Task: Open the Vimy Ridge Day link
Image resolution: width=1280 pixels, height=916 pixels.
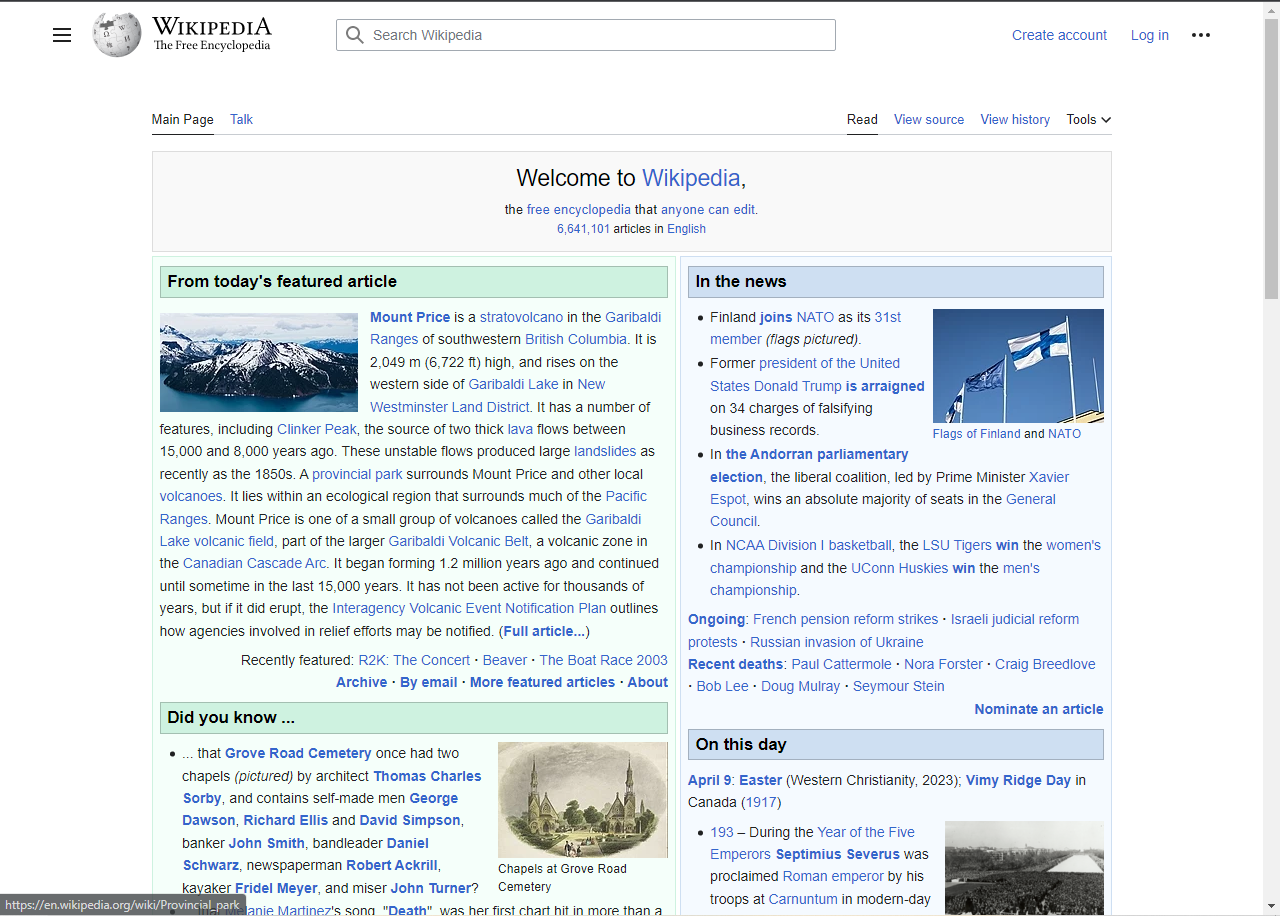Action: click(x=1018, y=780)
